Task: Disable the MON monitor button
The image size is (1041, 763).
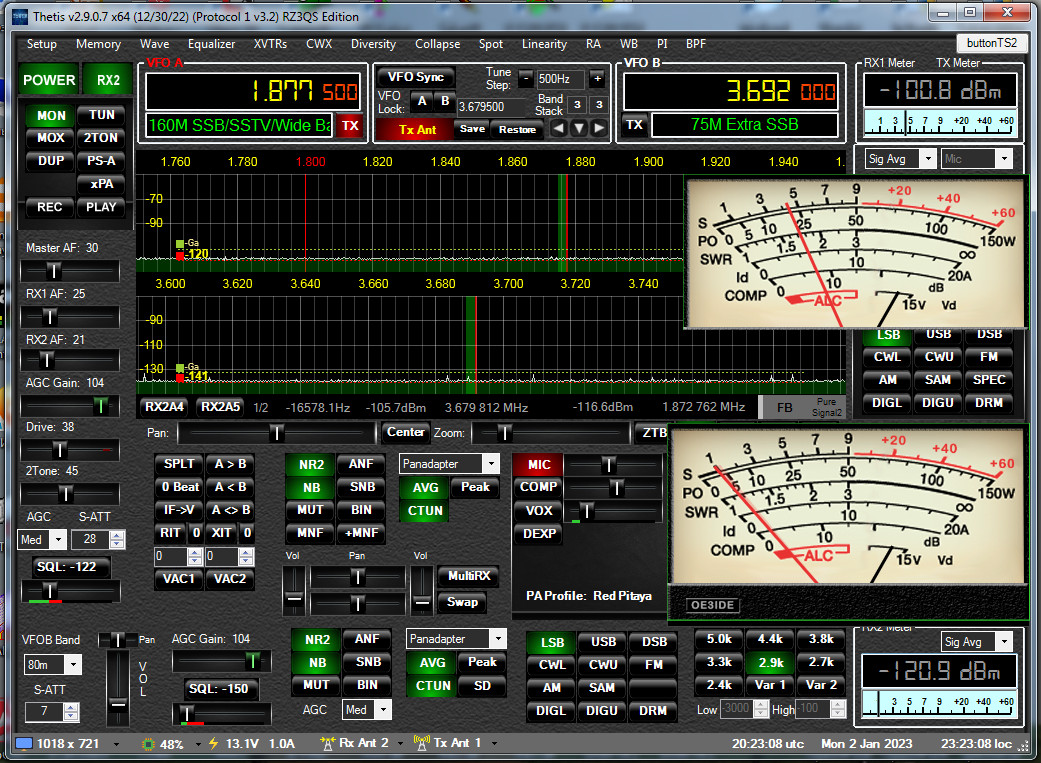Action: coord(51,115)
